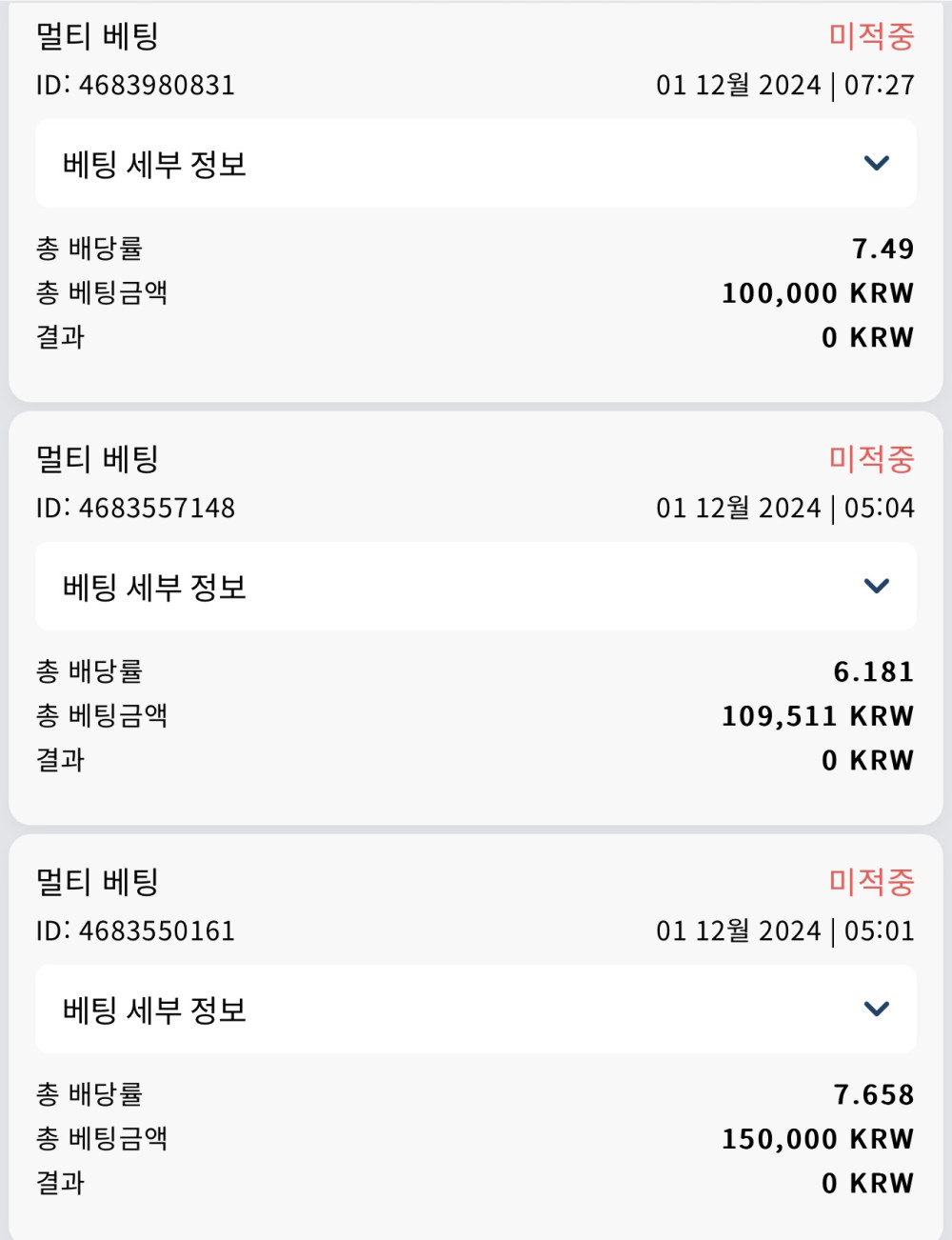952x1240 pixels.
Task: Expand chevron for bet ID 4683550161
Action: pos(876,1009)
